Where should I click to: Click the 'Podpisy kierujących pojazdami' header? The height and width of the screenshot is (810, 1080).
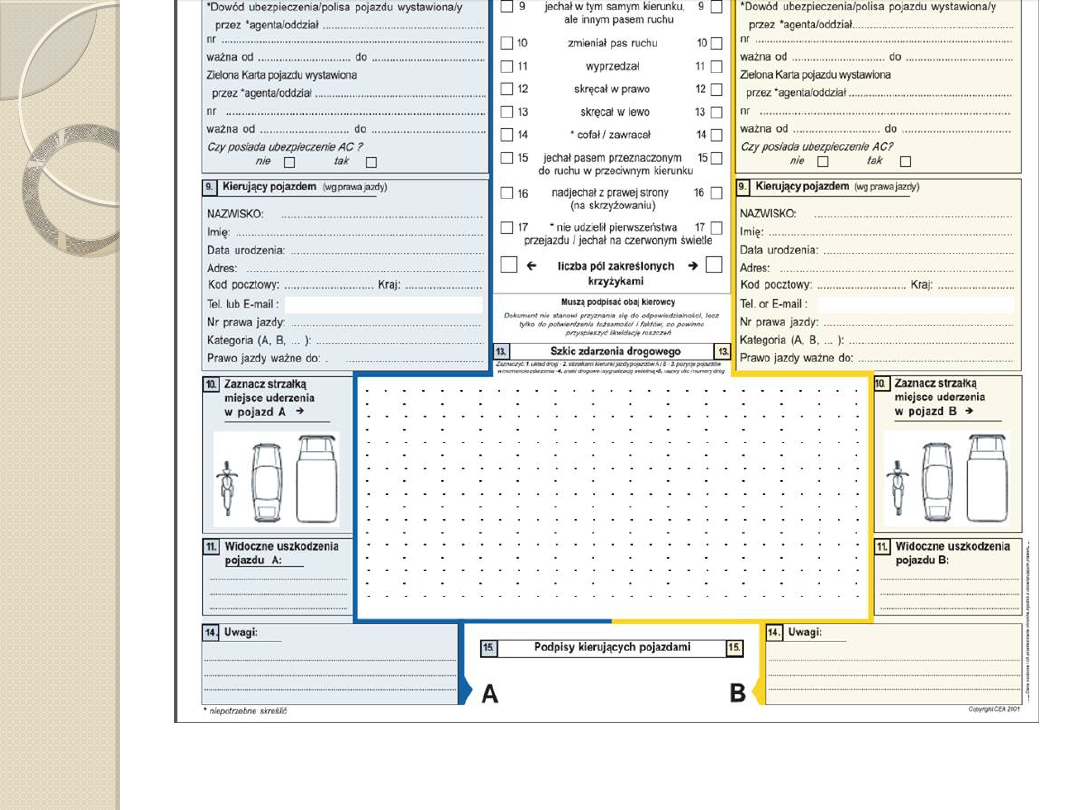612,648
